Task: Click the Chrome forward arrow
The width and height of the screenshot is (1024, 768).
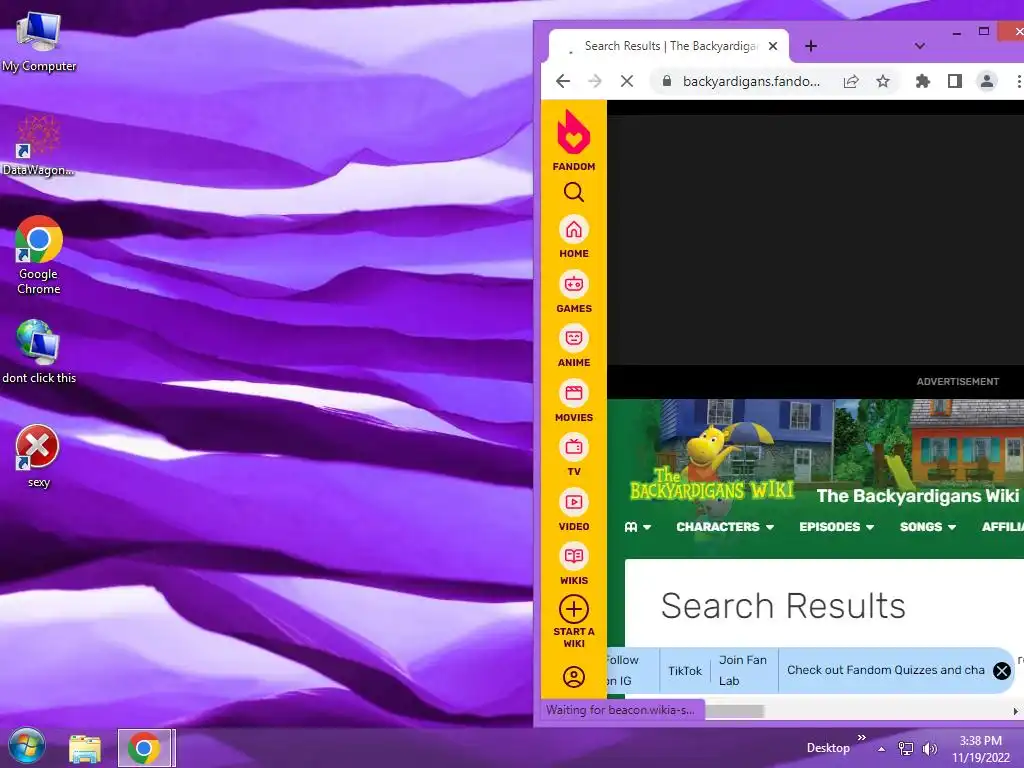Action: pyautogui.click(x=594, y=81)
